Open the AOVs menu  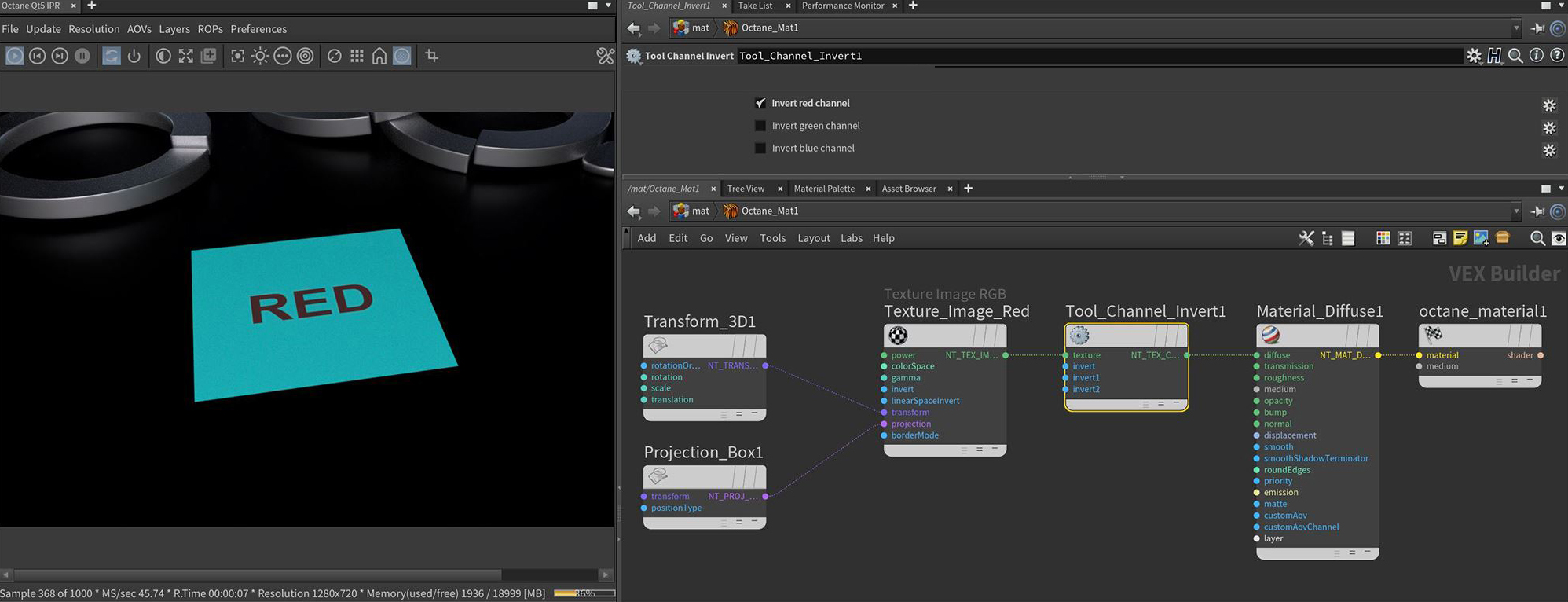139,29
